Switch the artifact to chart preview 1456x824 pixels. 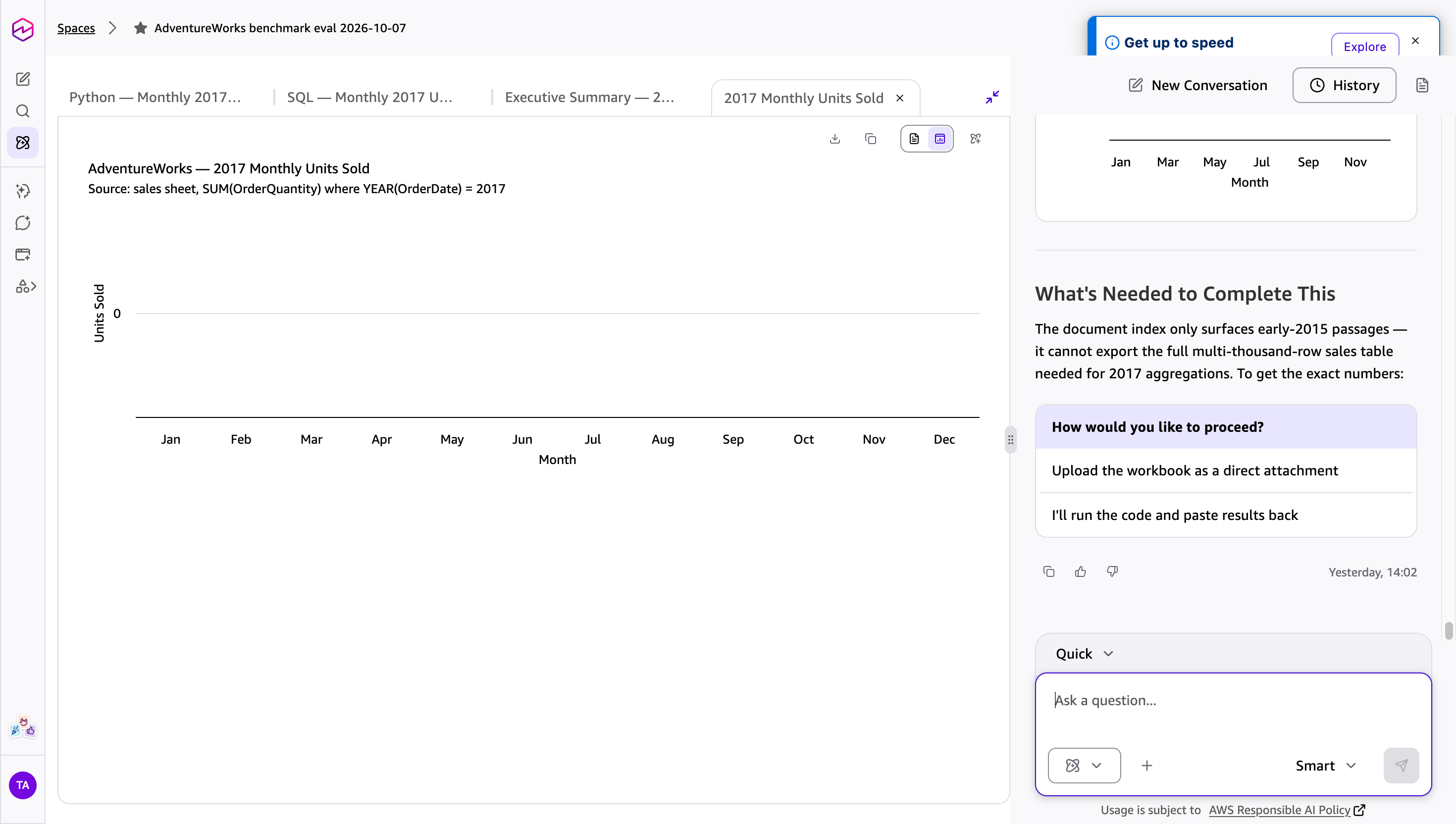tap(939, 139)
